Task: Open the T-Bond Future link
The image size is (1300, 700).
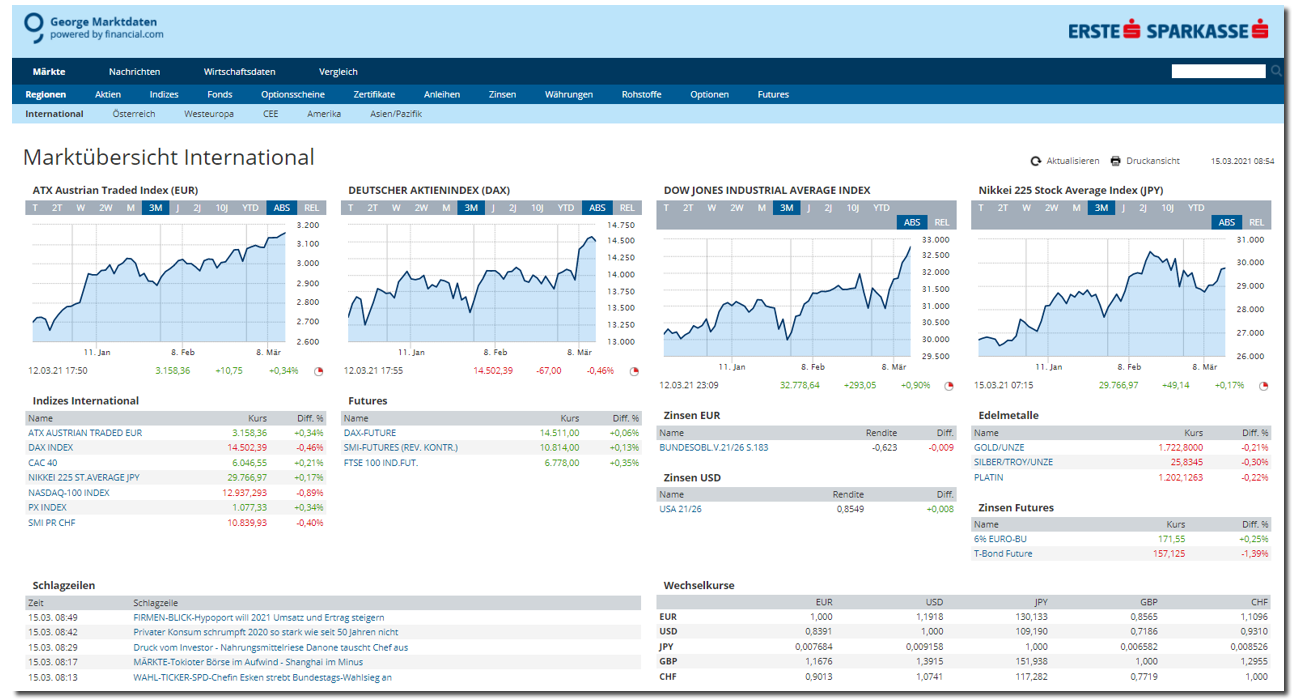Action: 1003,554
